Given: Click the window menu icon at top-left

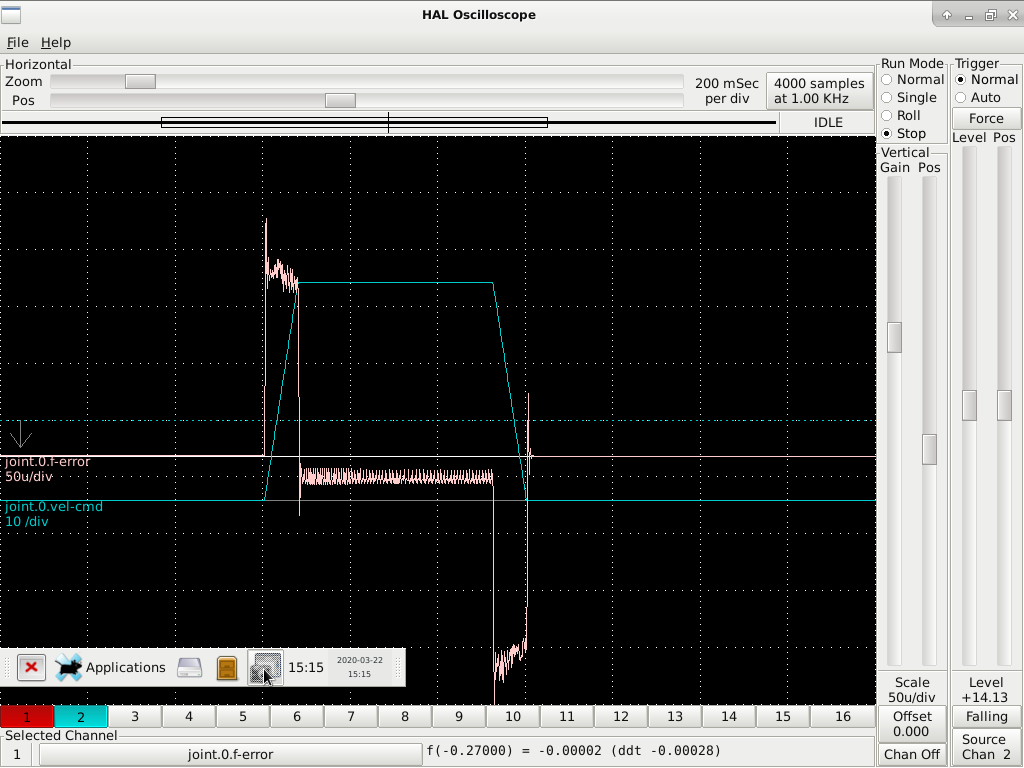Looking at the screenshot, I should (x=13, y=15).
